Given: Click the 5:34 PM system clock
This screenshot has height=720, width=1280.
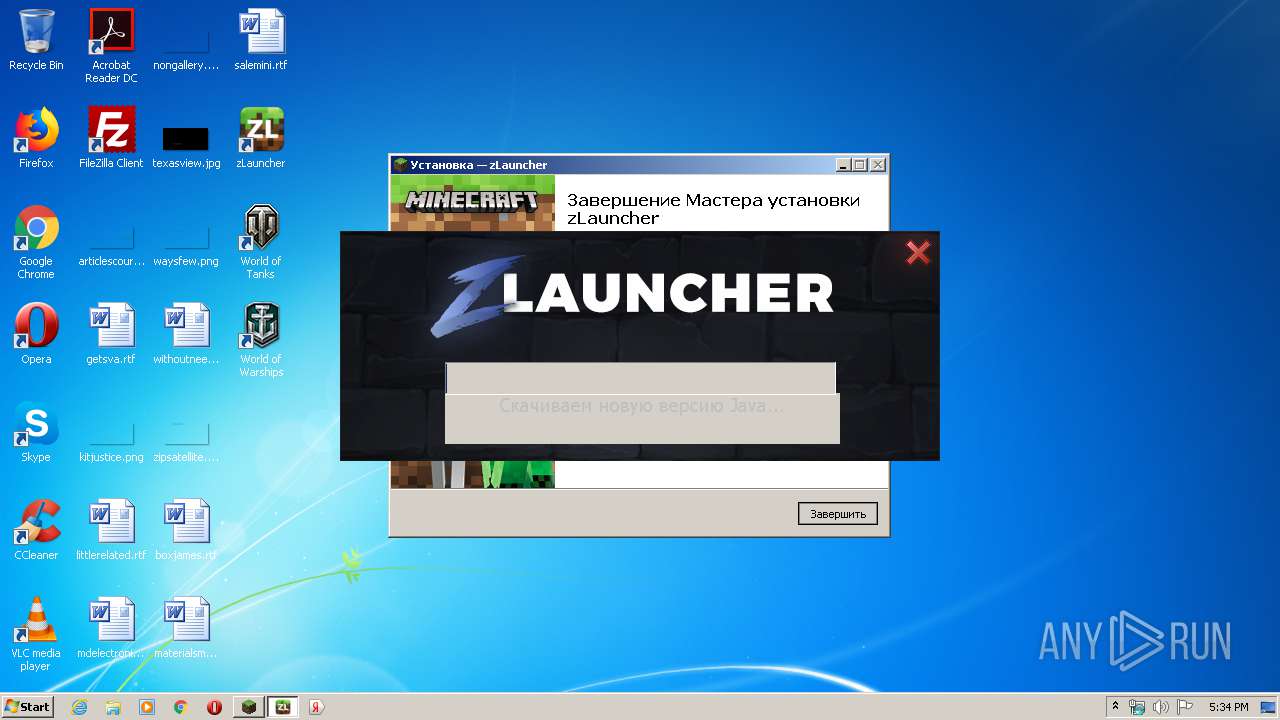Looking at the screenshot, I should tap(1228, 707).
